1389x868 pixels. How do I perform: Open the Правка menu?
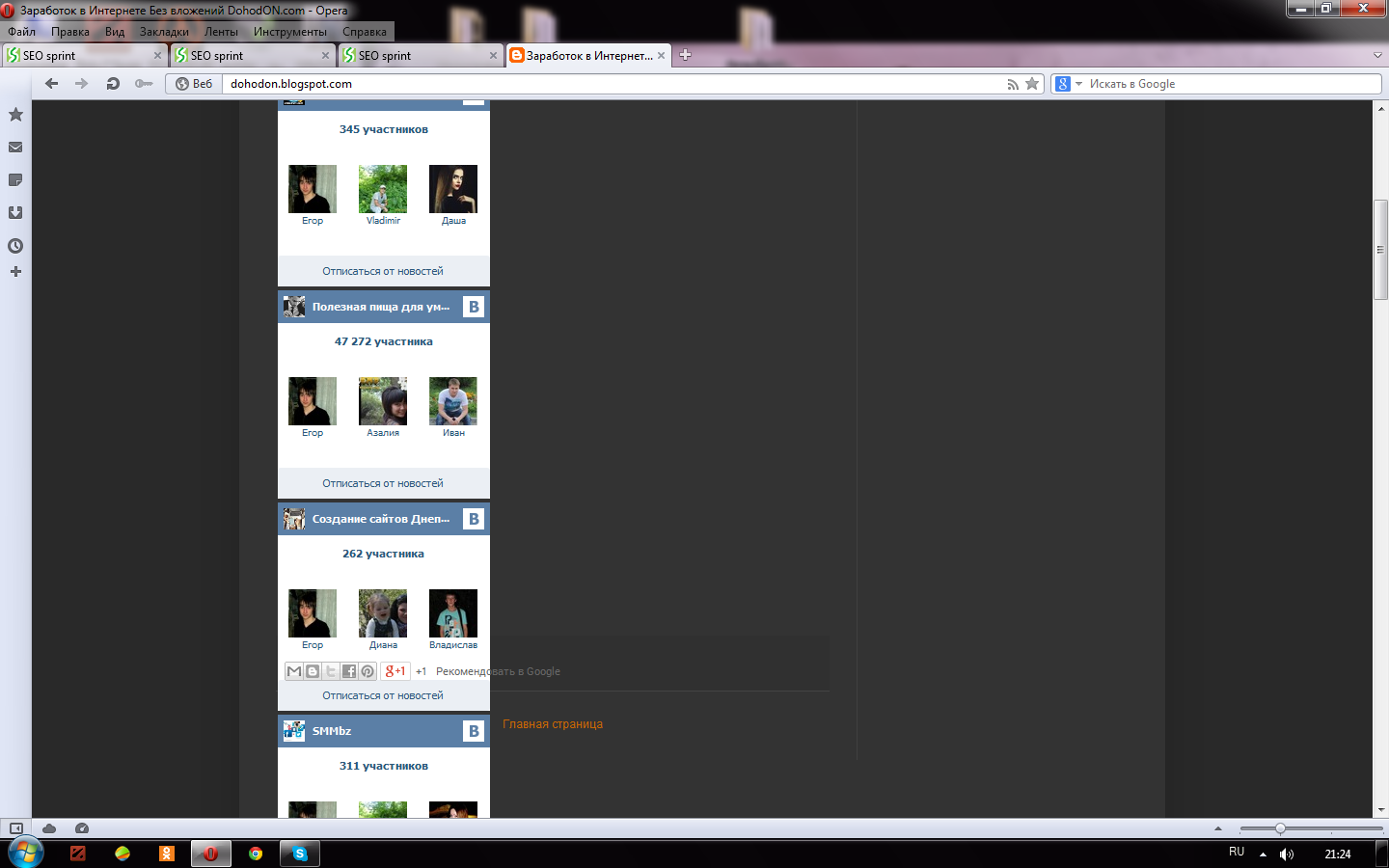pyautogui.click(x=70, y=32)
